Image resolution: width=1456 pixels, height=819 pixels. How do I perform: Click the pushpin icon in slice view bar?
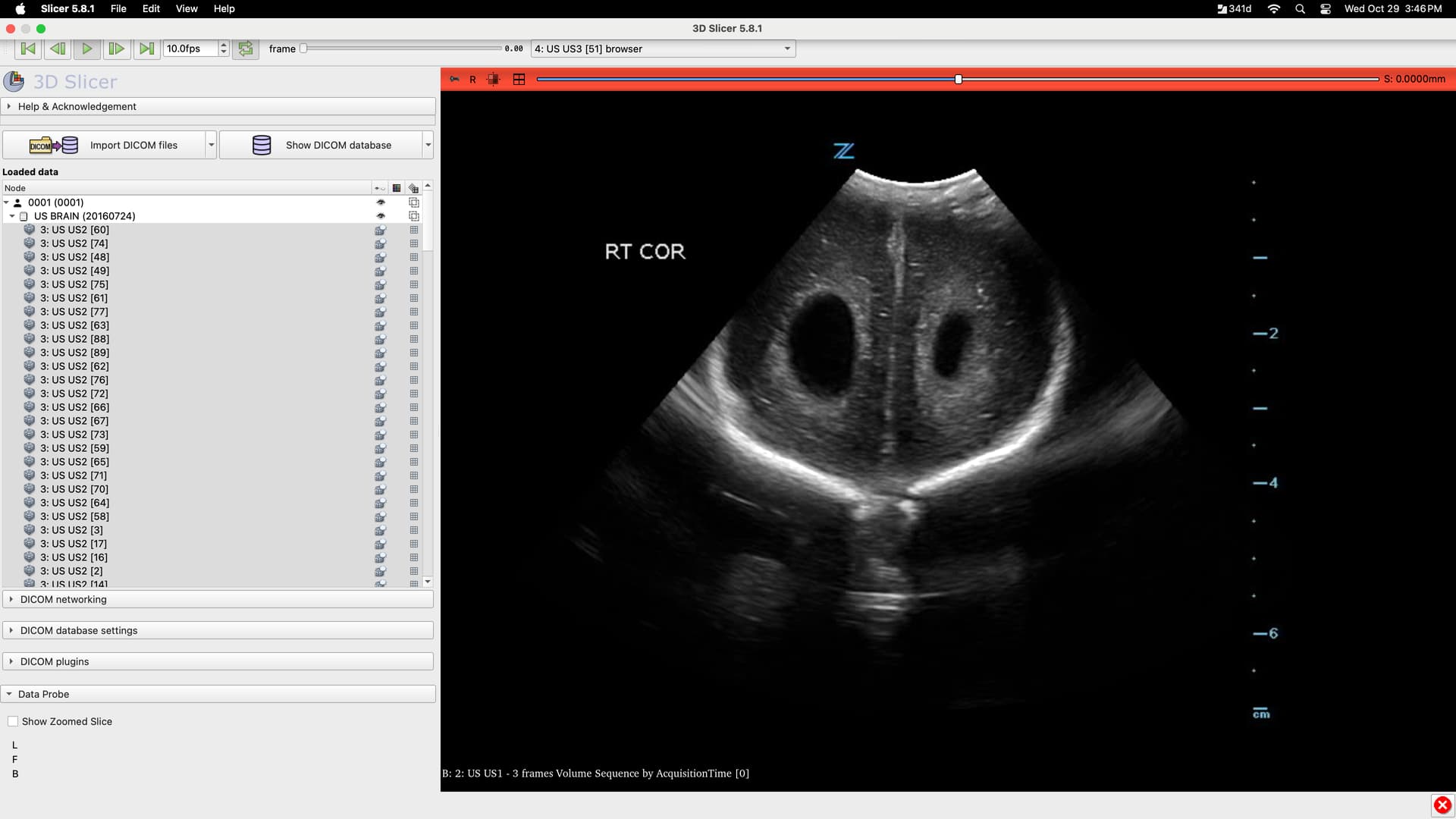pos(454,79)
